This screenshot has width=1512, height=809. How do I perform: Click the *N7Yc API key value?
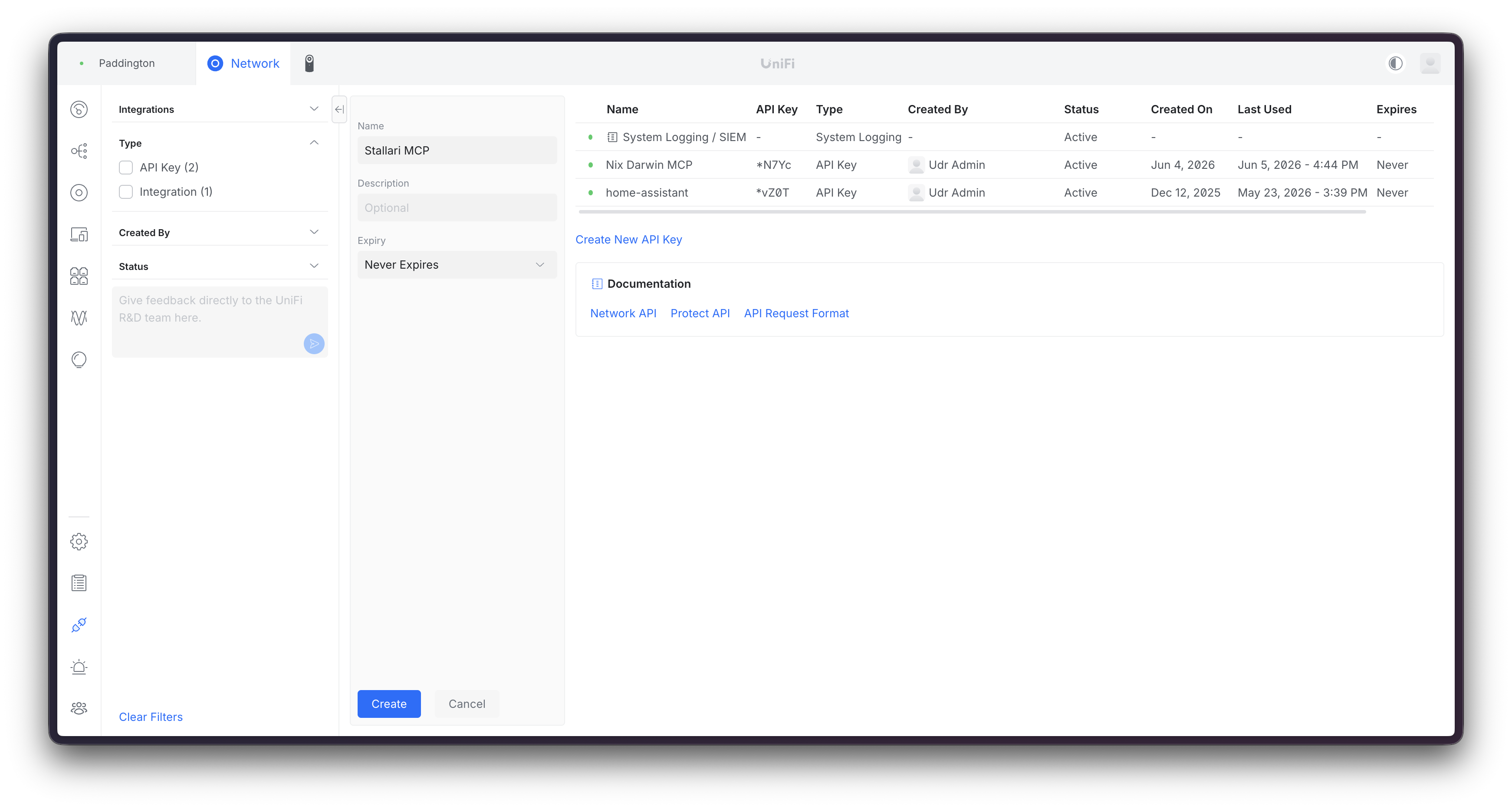point(773,165)
